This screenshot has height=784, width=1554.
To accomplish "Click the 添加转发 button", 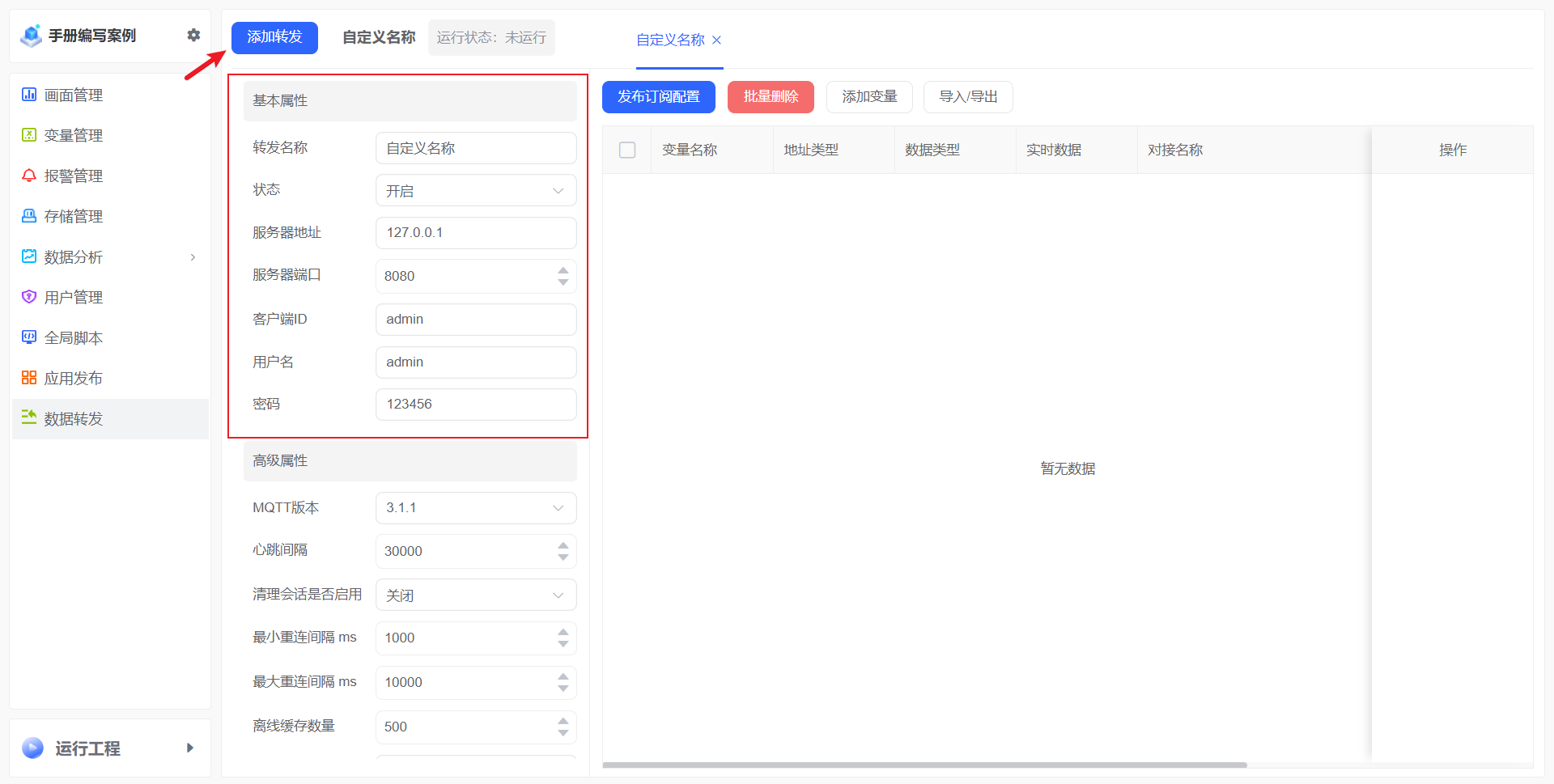I will click(x=274, y=37).
